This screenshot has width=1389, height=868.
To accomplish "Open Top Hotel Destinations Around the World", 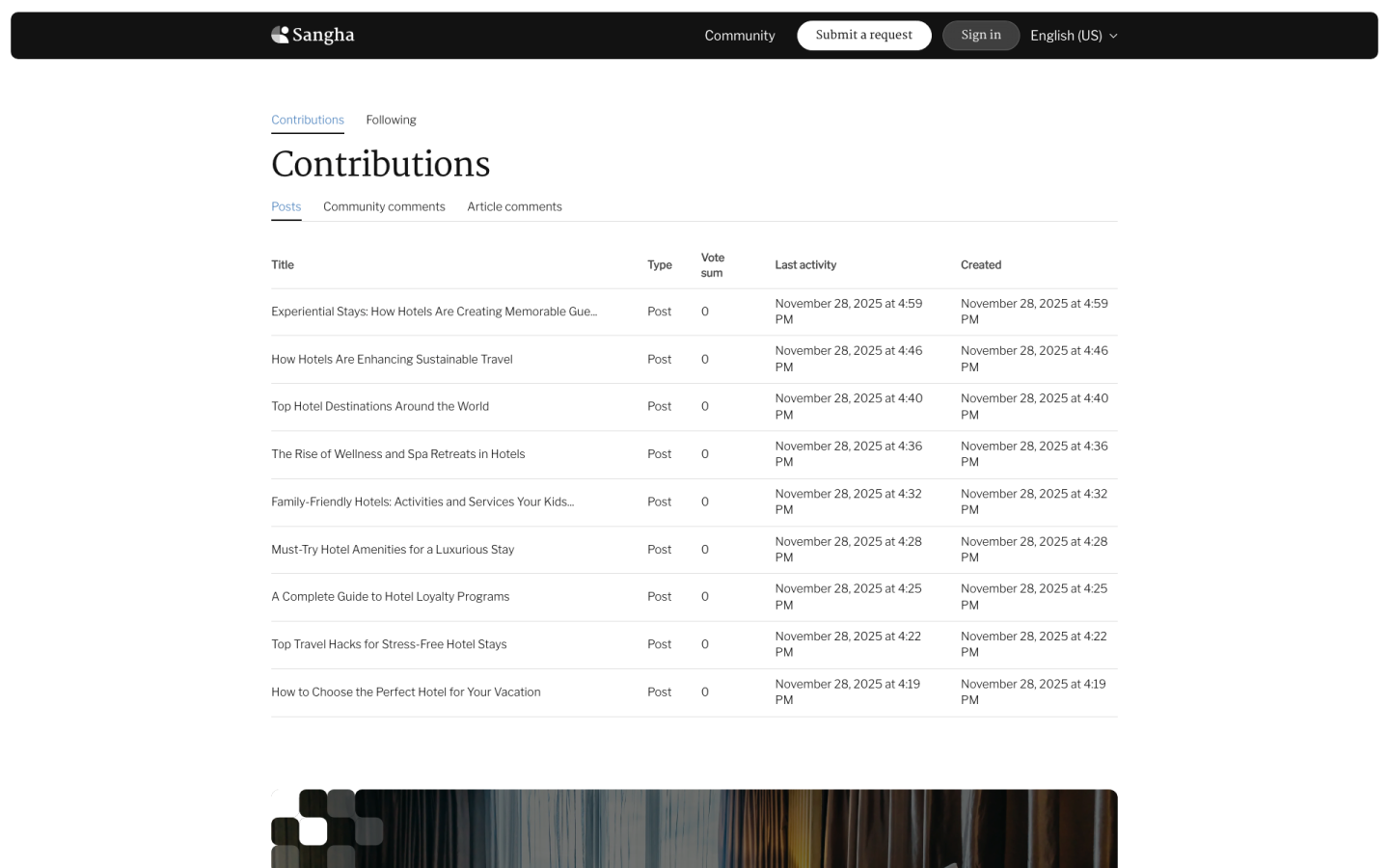I will pyautogui.click(x=380, y=406).
